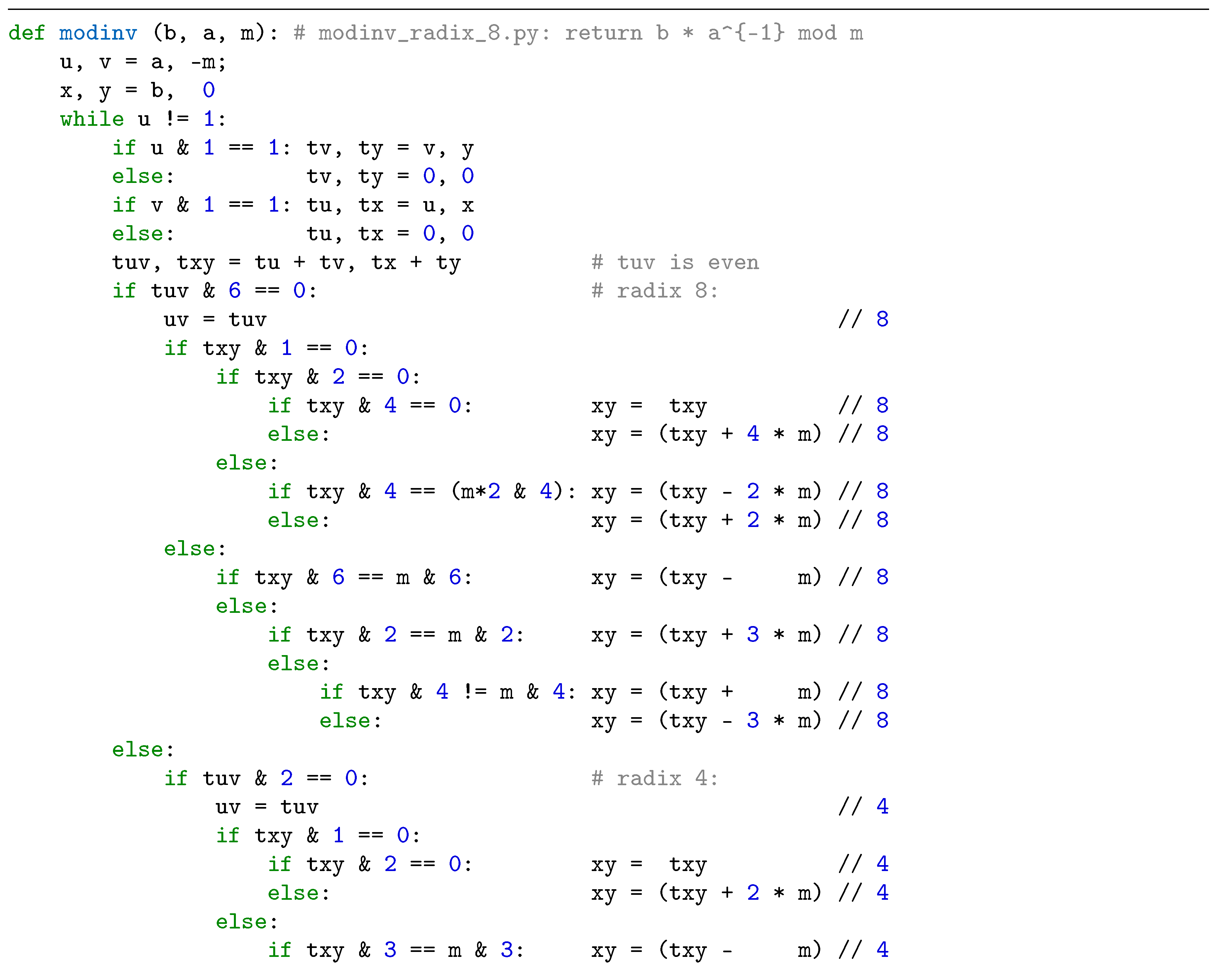Screen dimensions: 1220x980
Task: Click the assignment 'xy = (txy + 2 * m) // 8'
Action: point(740,520)
